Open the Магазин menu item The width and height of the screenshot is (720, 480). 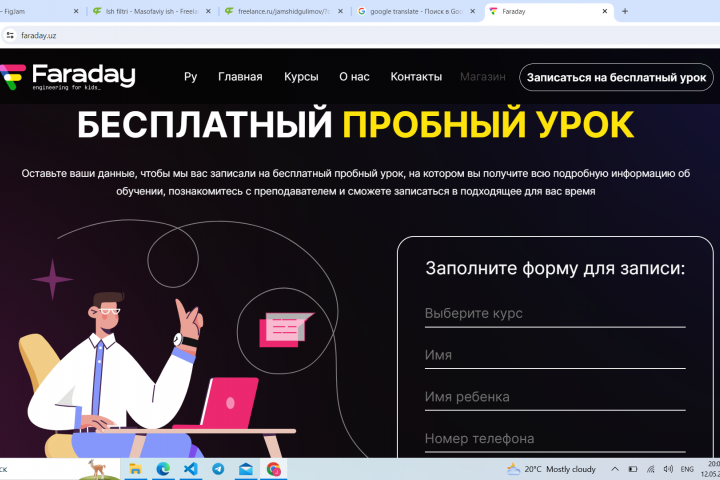click(483, 77)
